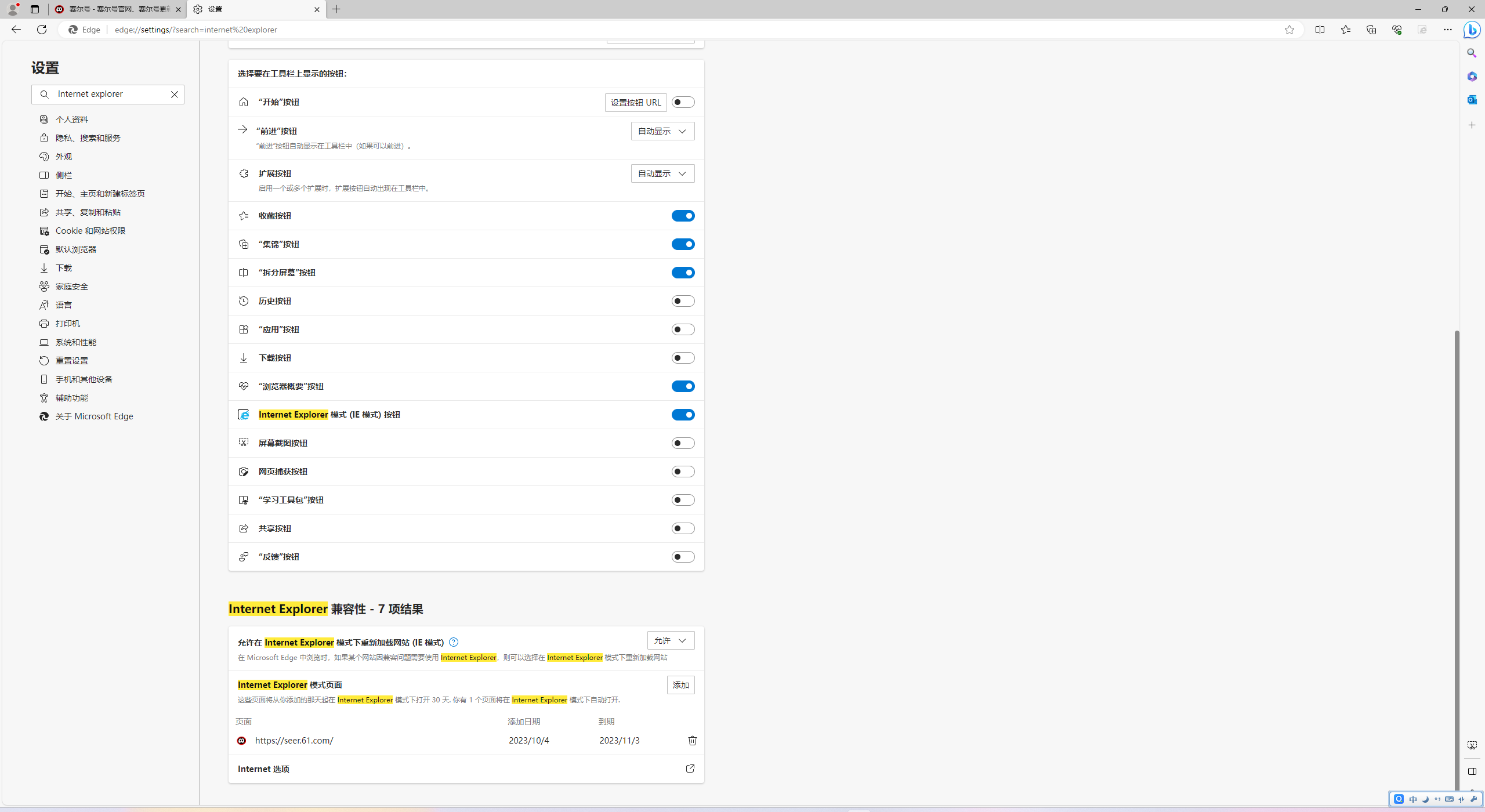The height and width of the screenshot is (812, 1485).
Task: Disable the “浏览器概要”按钮 toggle
Action: pyautogui.click(x=683, y=386)
